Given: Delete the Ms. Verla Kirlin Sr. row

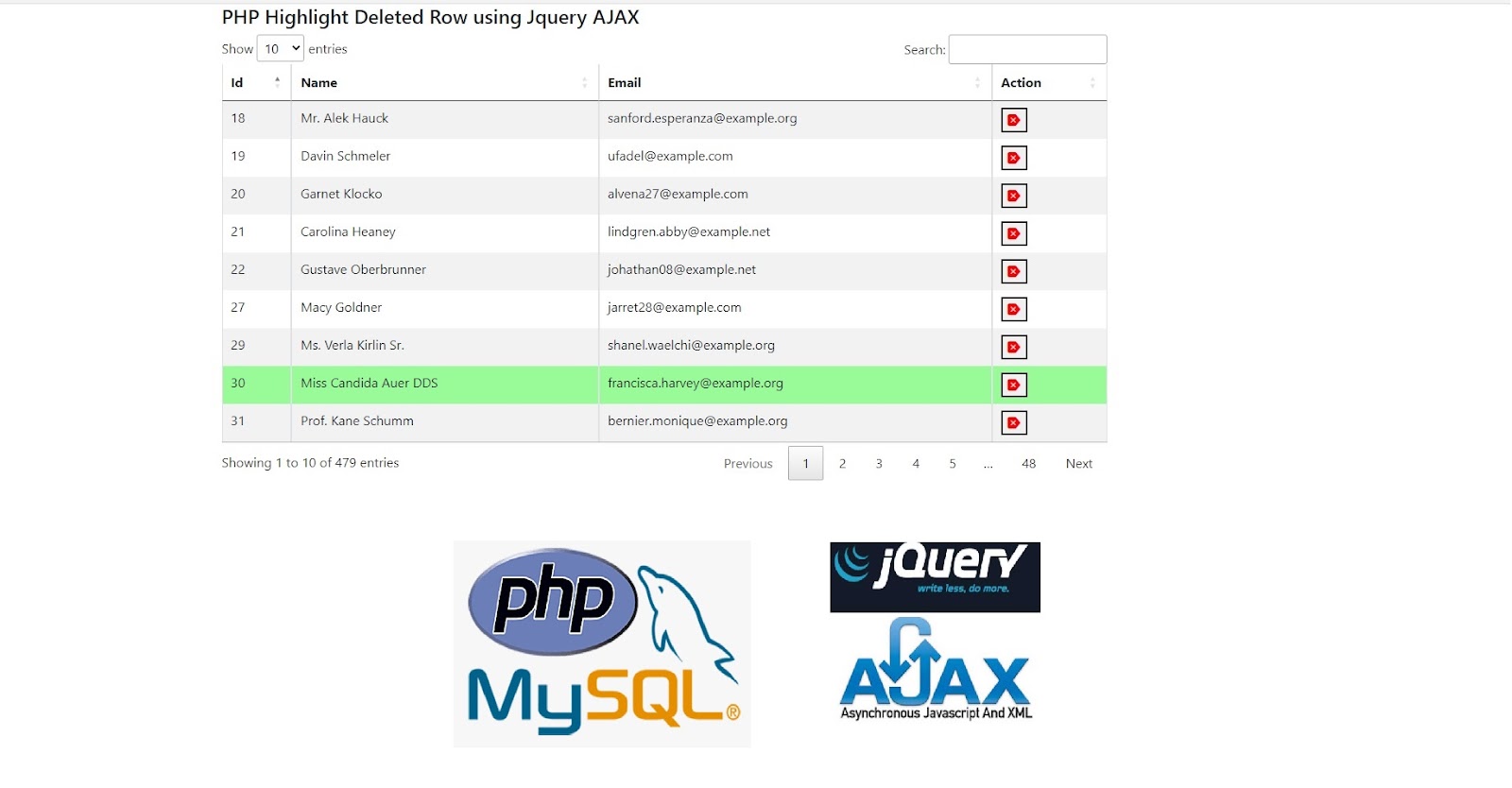Looking at the screenshot, I should coord(1014,347).
